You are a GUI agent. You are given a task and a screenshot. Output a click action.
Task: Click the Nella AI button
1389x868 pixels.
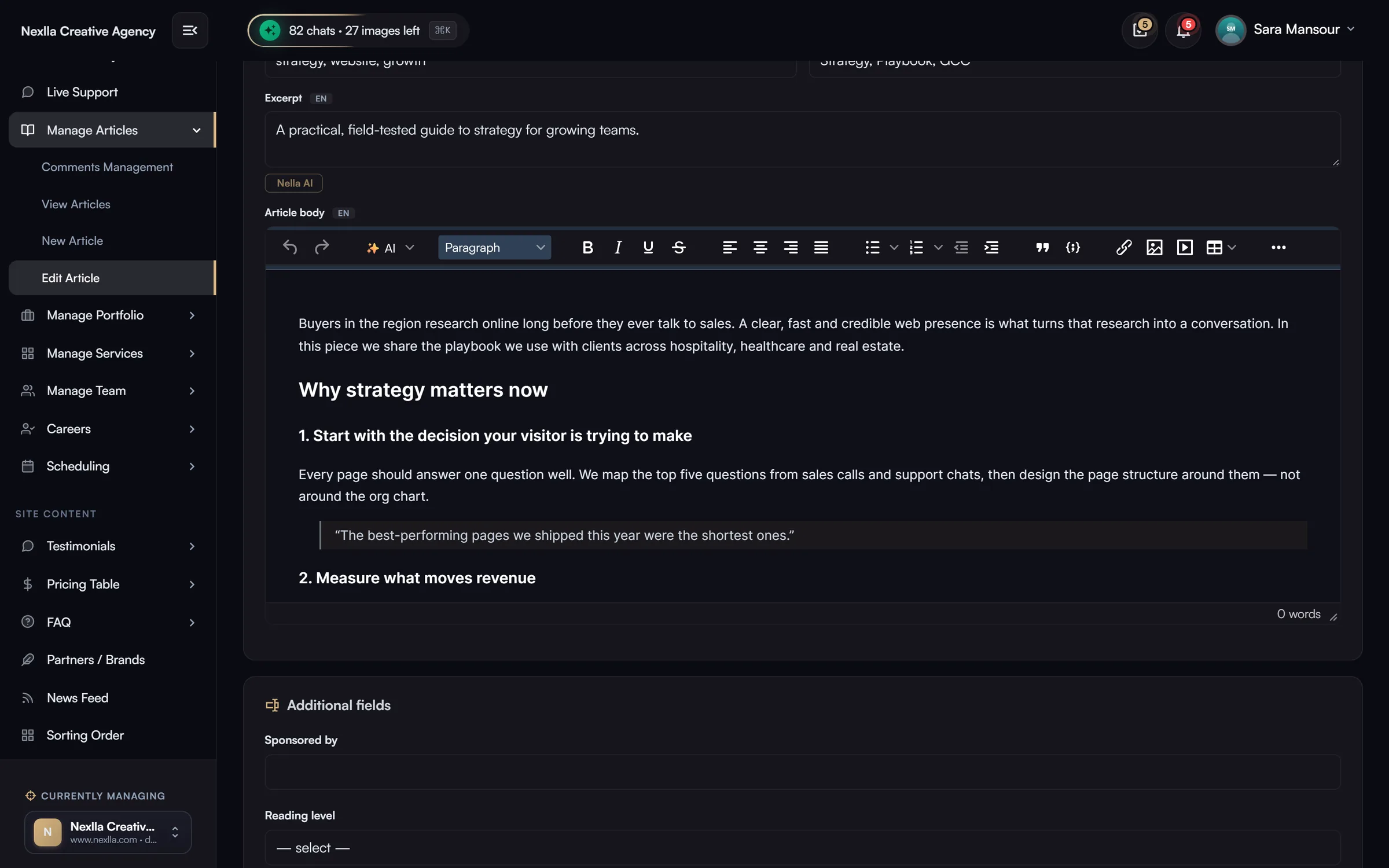click(294, 183)
